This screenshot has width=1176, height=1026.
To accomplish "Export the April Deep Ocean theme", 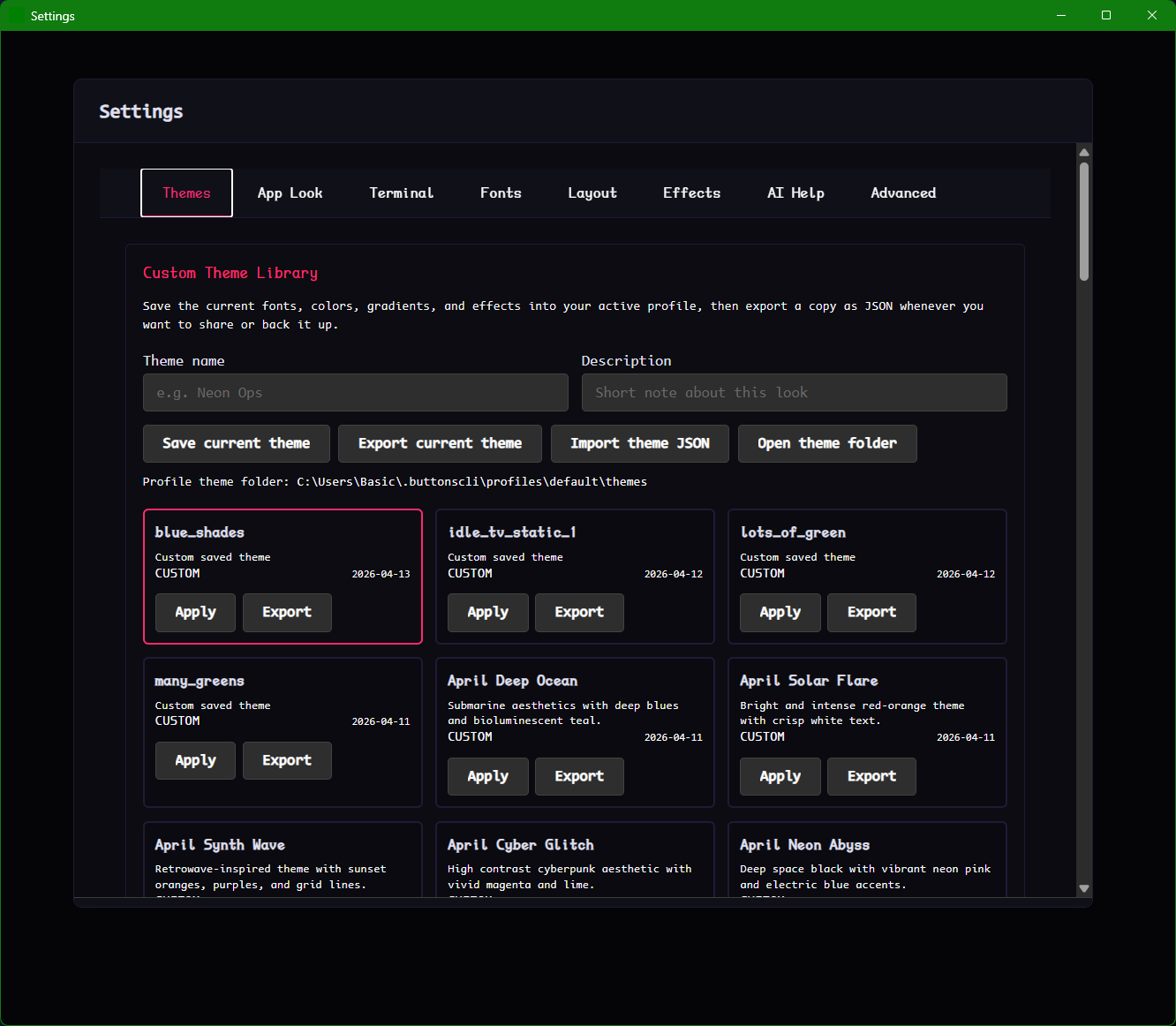I will click(579, 776).
